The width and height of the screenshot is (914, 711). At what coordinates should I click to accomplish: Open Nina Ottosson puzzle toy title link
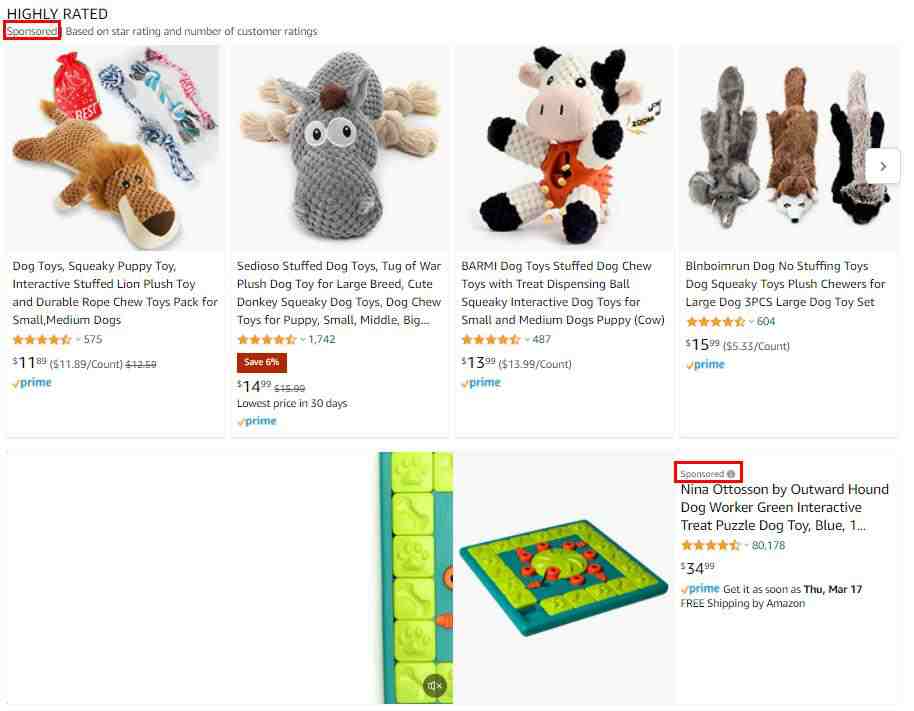coord(785,508)
